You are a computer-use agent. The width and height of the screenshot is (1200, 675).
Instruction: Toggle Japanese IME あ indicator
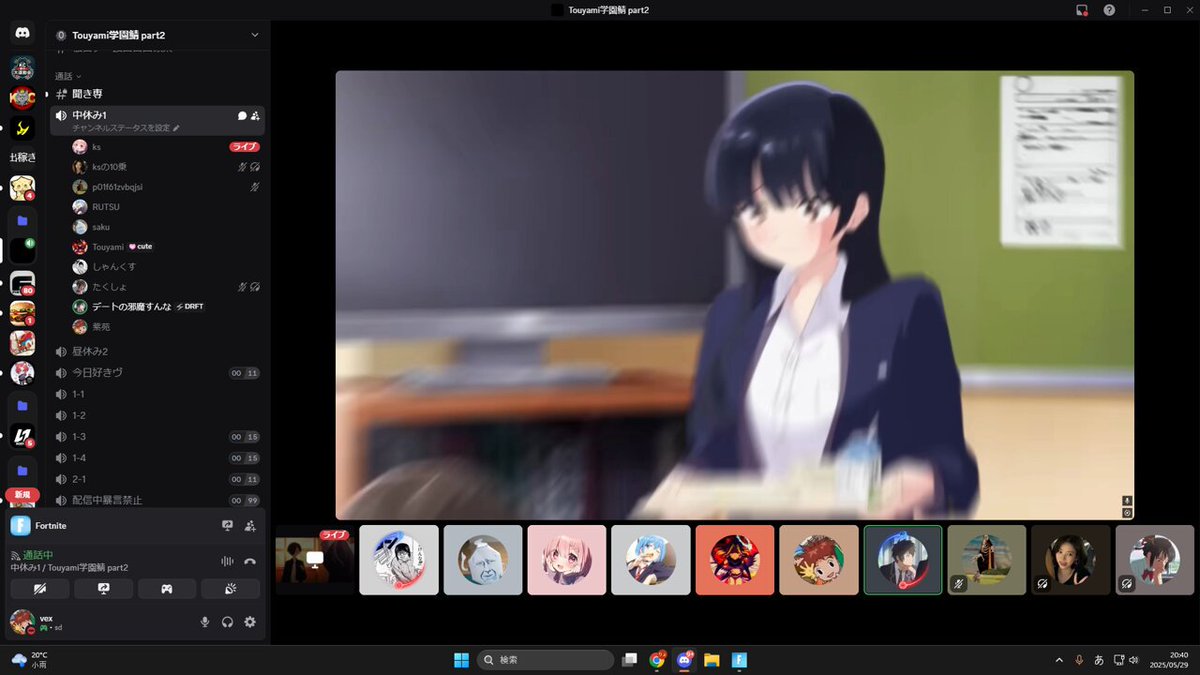click(x=1099, y=660)
